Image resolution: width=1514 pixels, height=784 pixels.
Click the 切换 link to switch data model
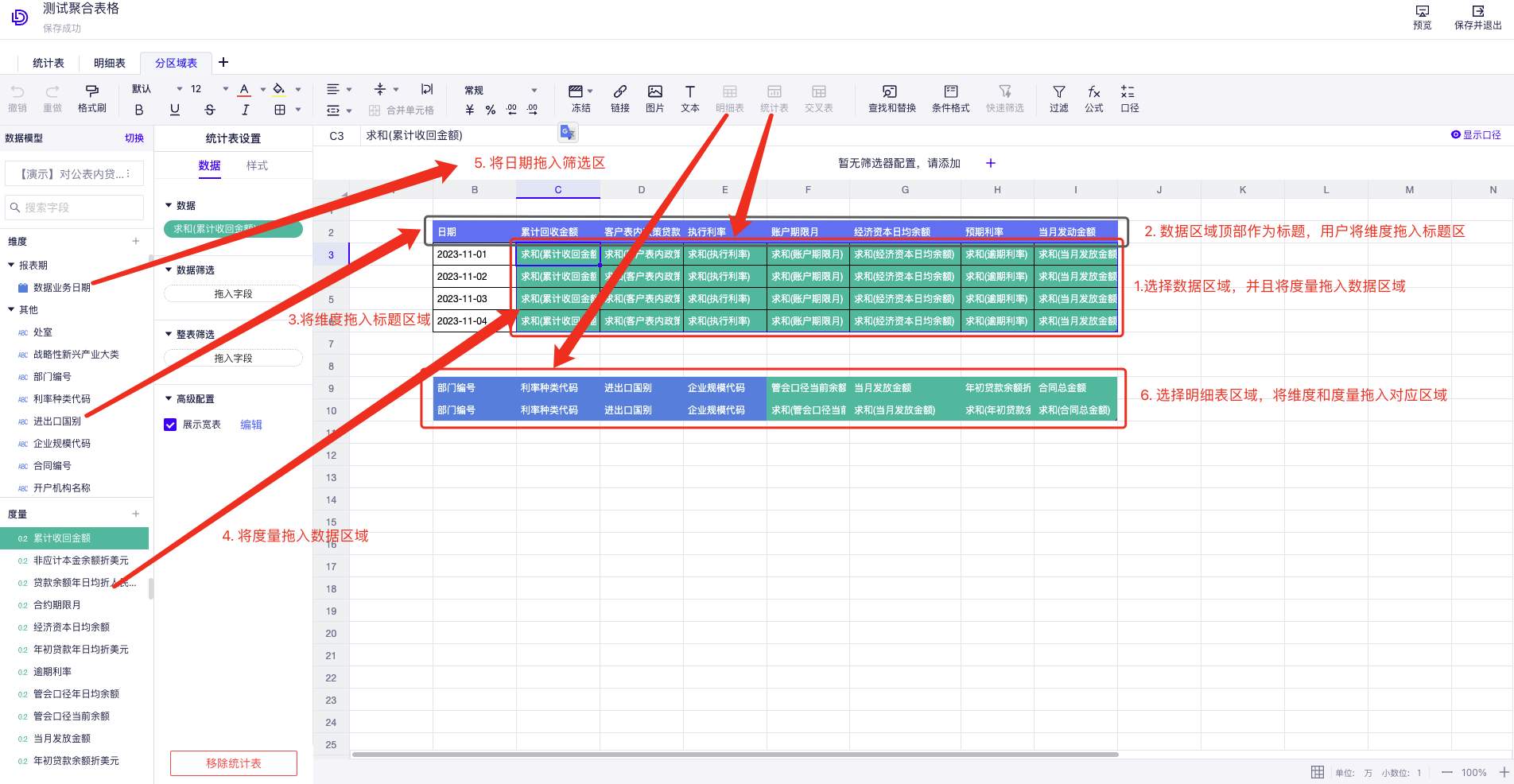click(134, 138)
